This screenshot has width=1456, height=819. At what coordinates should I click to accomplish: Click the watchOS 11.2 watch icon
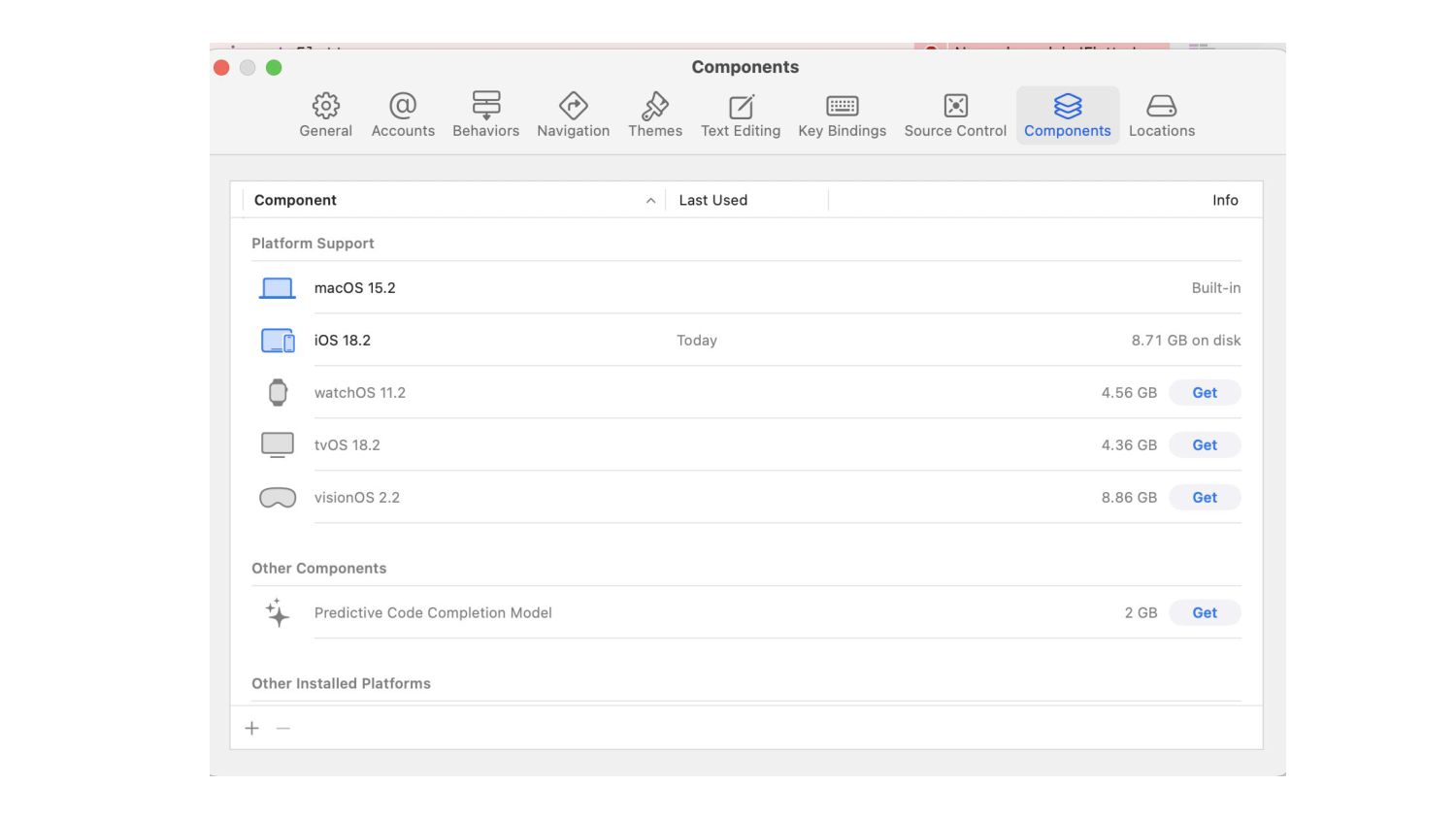(x=278, y=392)
